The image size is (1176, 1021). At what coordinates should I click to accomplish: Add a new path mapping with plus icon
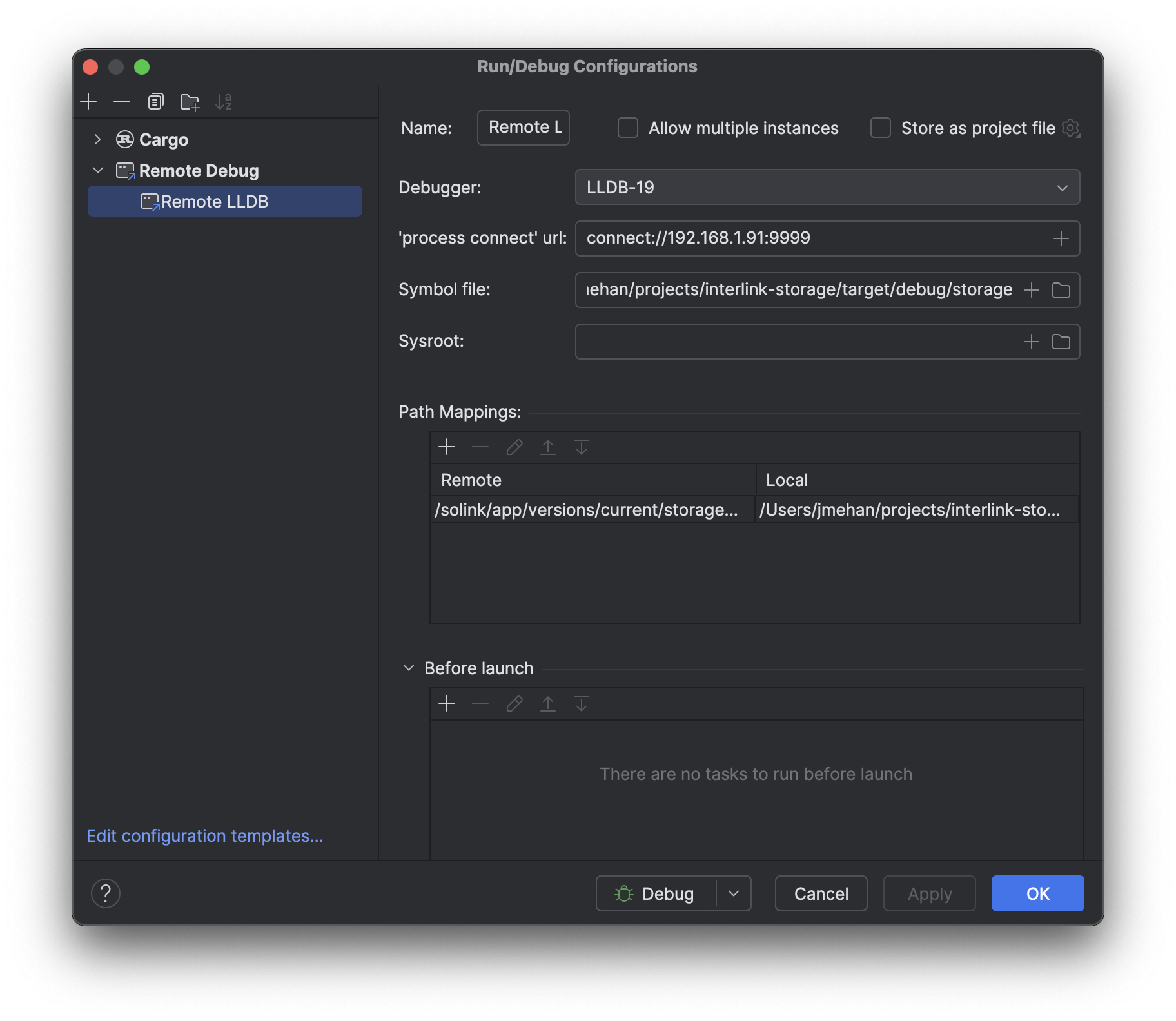[x=447, y=447]
